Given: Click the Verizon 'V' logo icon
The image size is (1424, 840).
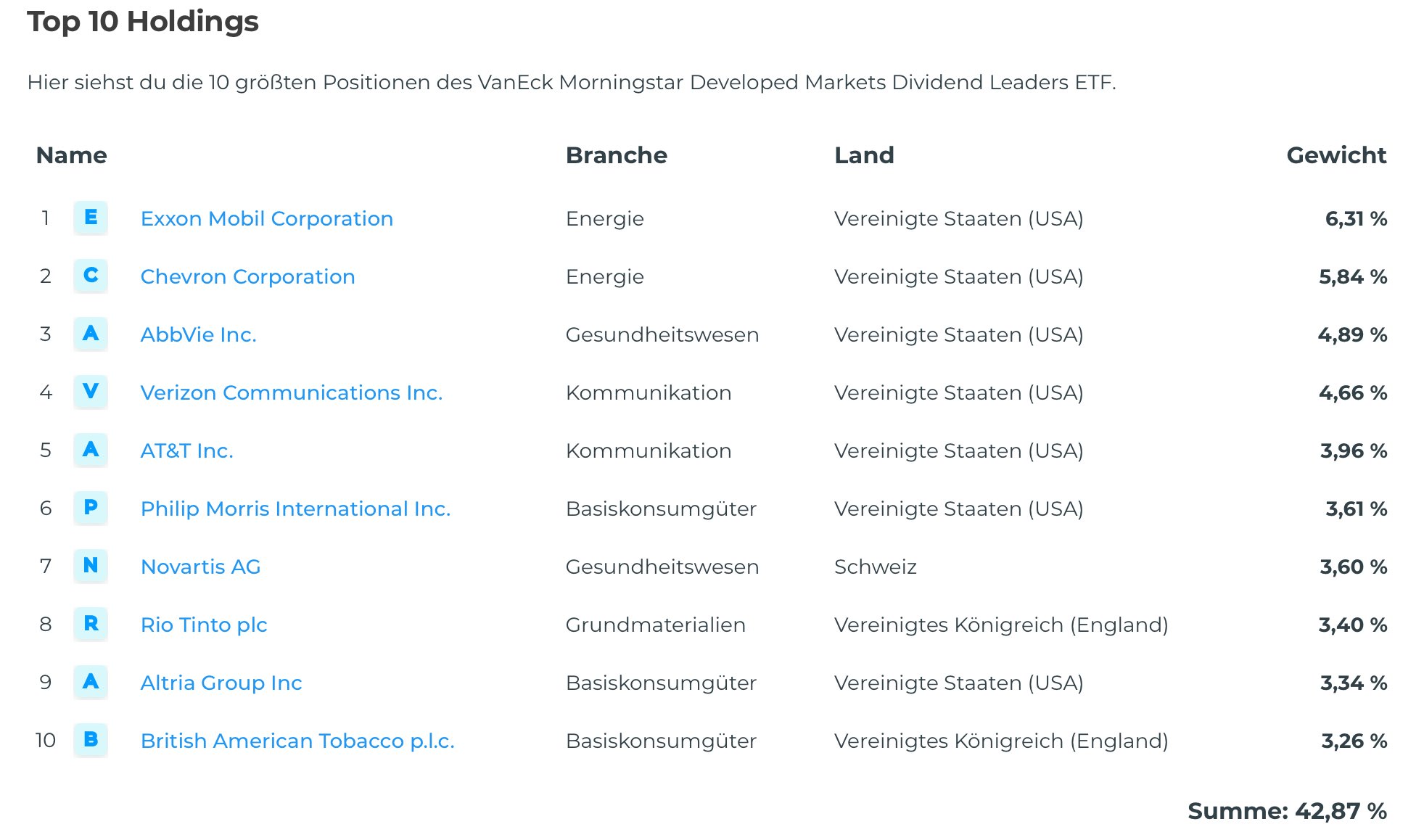Looking at the screenshot, I should click(x=91, y=392).
